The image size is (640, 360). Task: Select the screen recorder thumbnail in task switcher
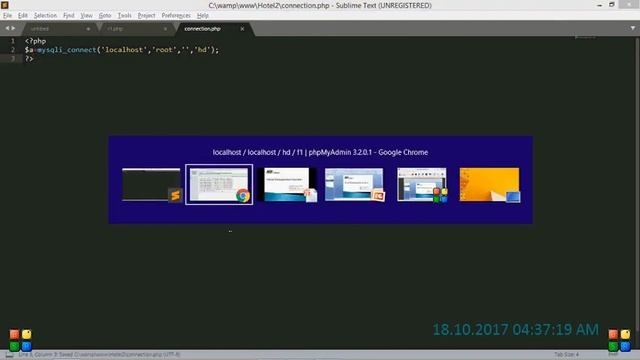(x=422, y=184)
